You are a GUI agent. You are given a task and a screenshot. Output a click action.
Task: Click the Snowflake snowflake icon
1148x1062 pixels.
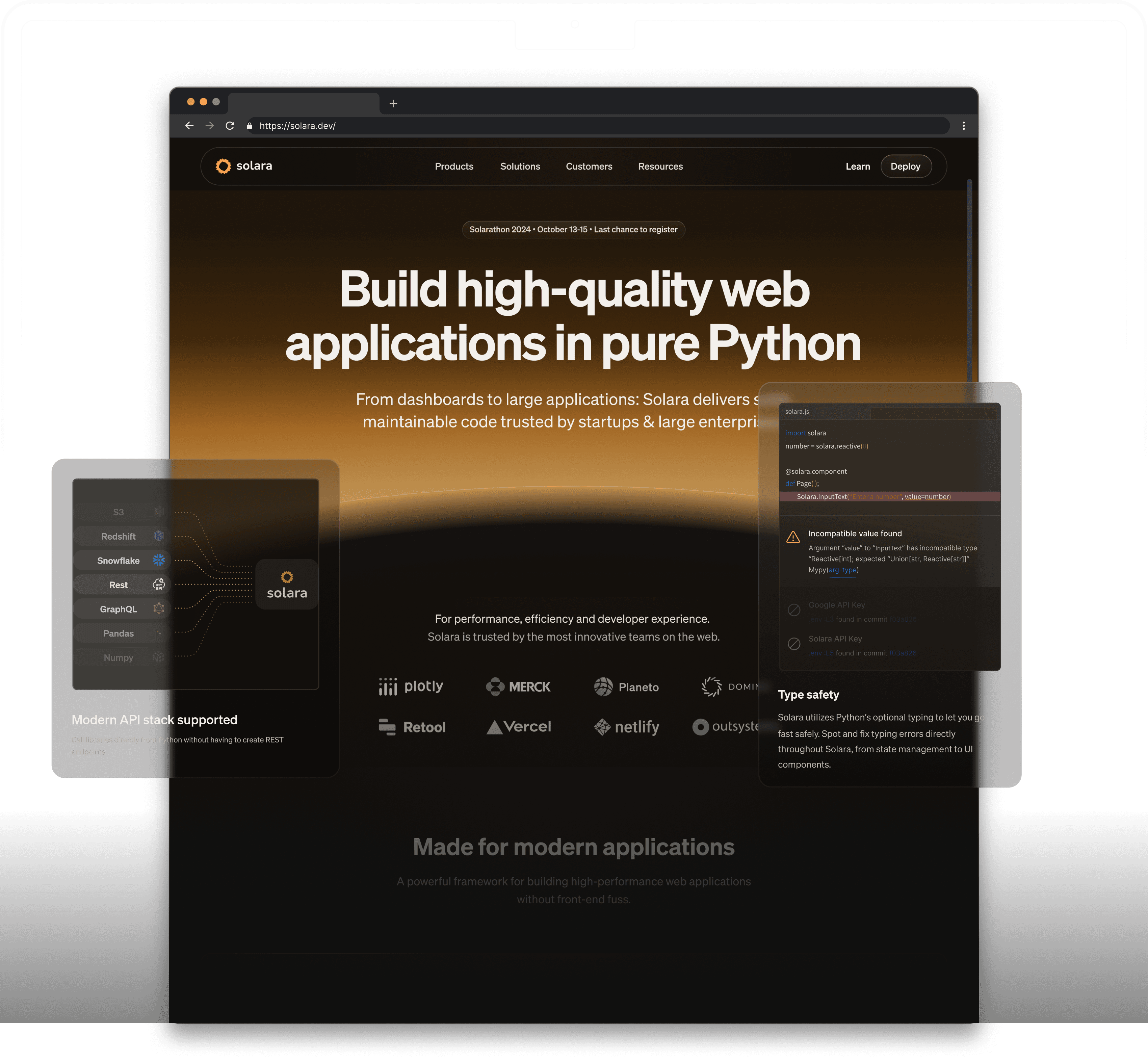[159, 560]
